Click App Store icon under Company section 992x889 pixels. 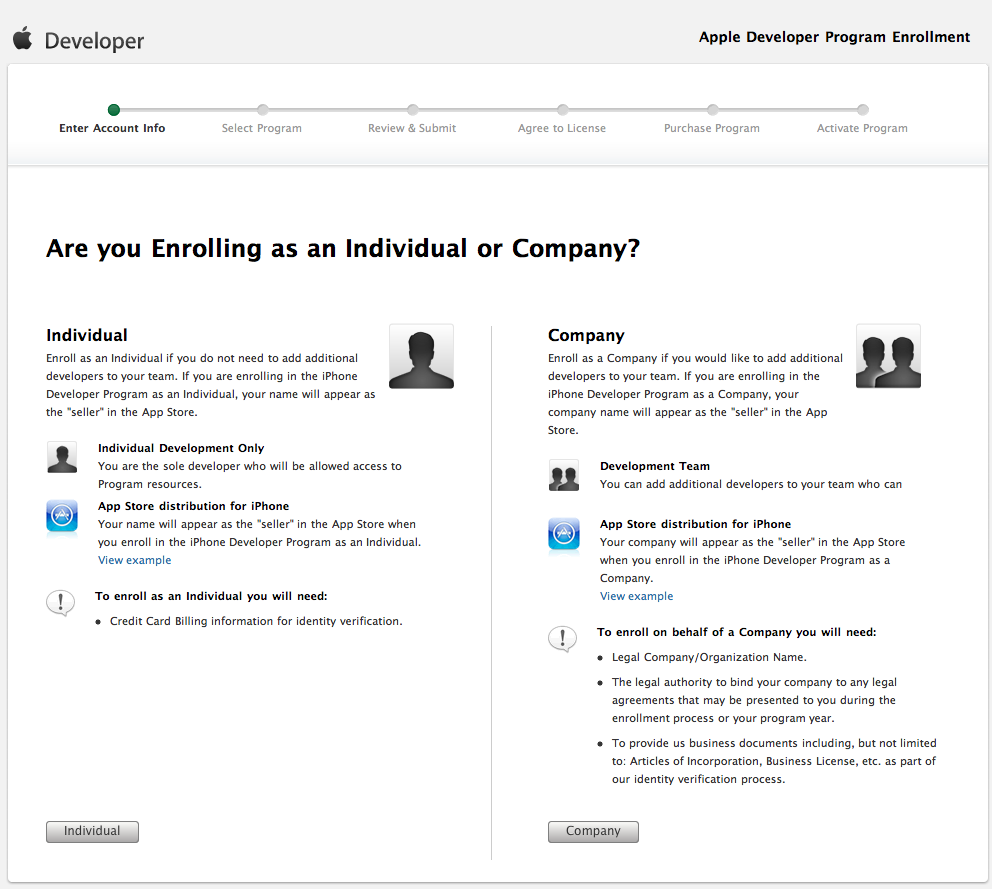pyautogui.click(x=564, y=534)
